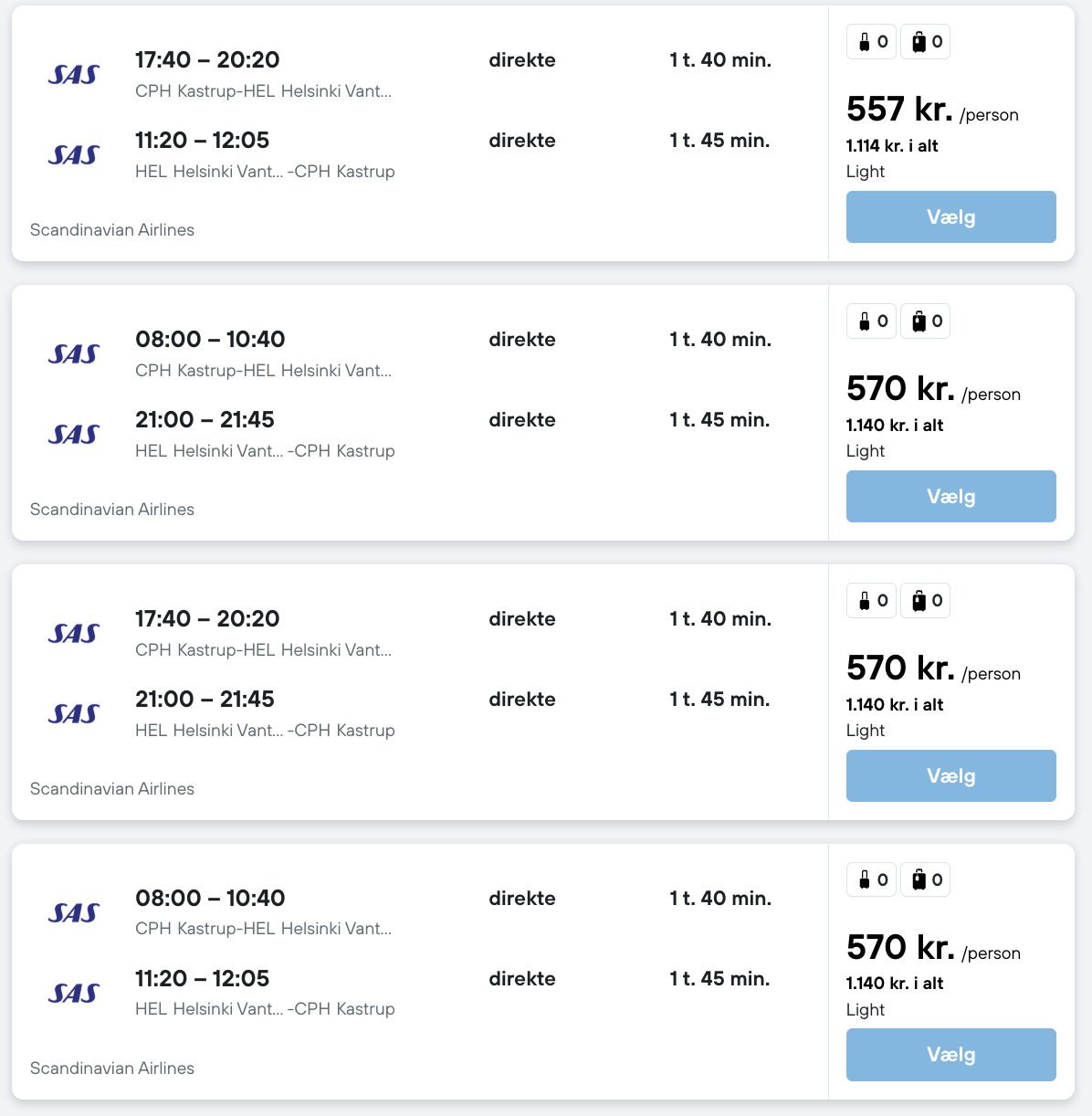Click SAS logo beside 11:20 return, 557 kr. flight
Image resolution: width=1092 pixels, height=1116 pixels.
tap(73, 155)
